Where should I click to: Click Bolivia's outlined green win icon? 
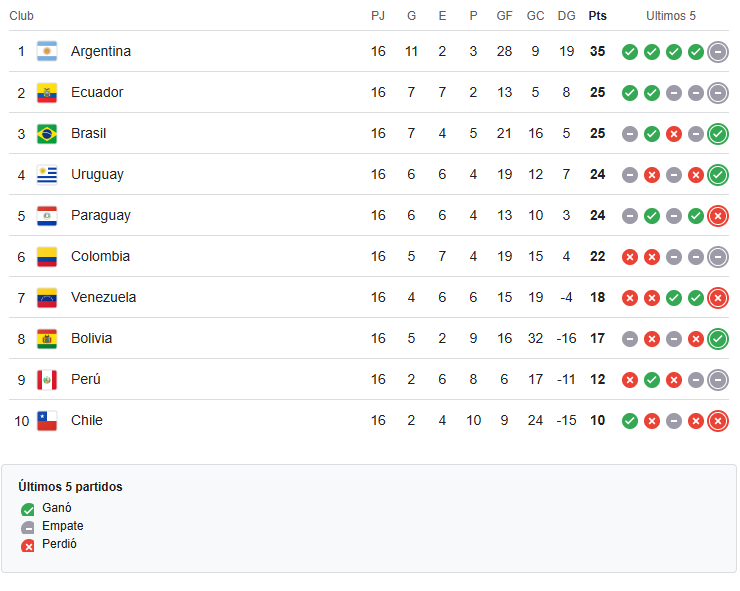coord(718,338)
